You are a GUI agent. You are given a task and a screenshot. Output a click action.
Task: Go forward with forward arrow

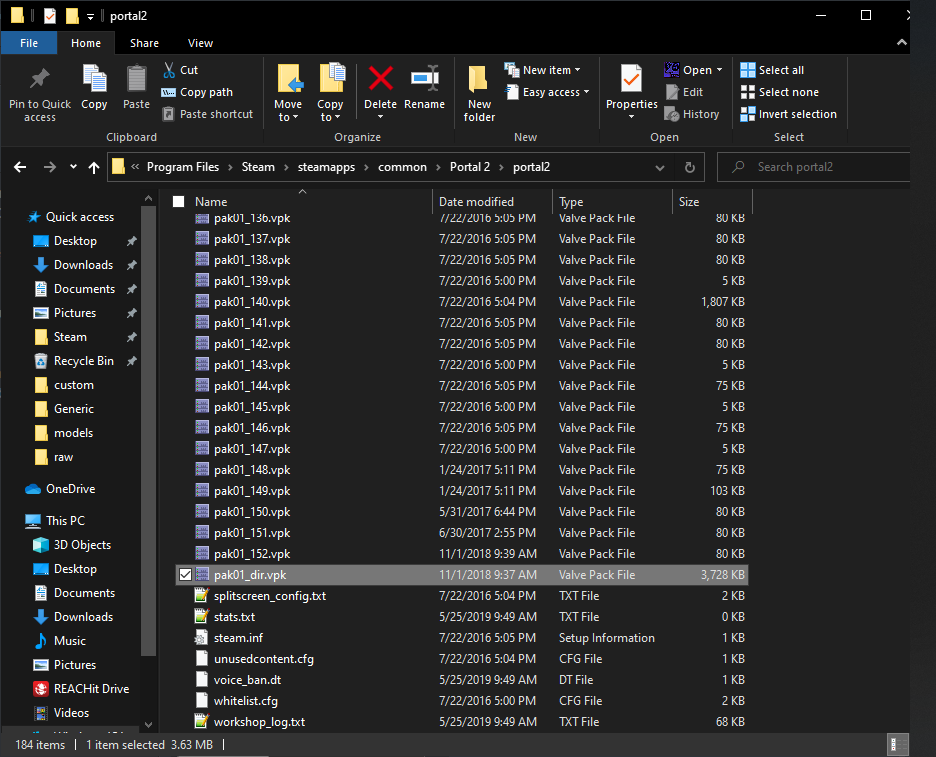click(x=50, y=167)
